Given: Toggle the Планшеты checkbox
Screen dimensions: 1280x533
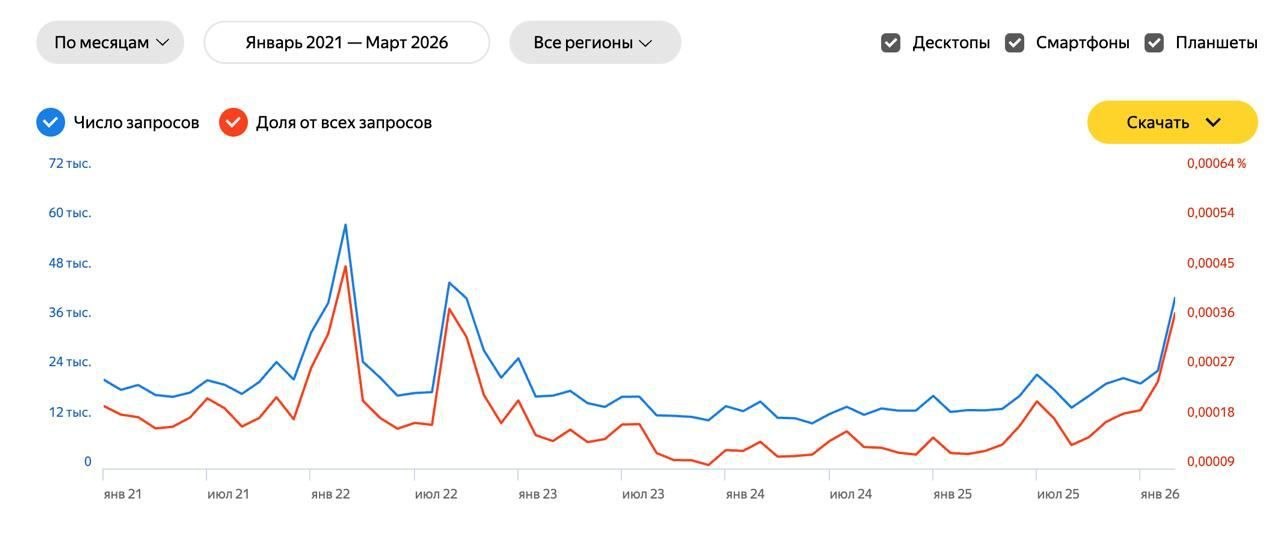Looking at the screenshot, I should pyautogui.click(x=1155, y=43).
